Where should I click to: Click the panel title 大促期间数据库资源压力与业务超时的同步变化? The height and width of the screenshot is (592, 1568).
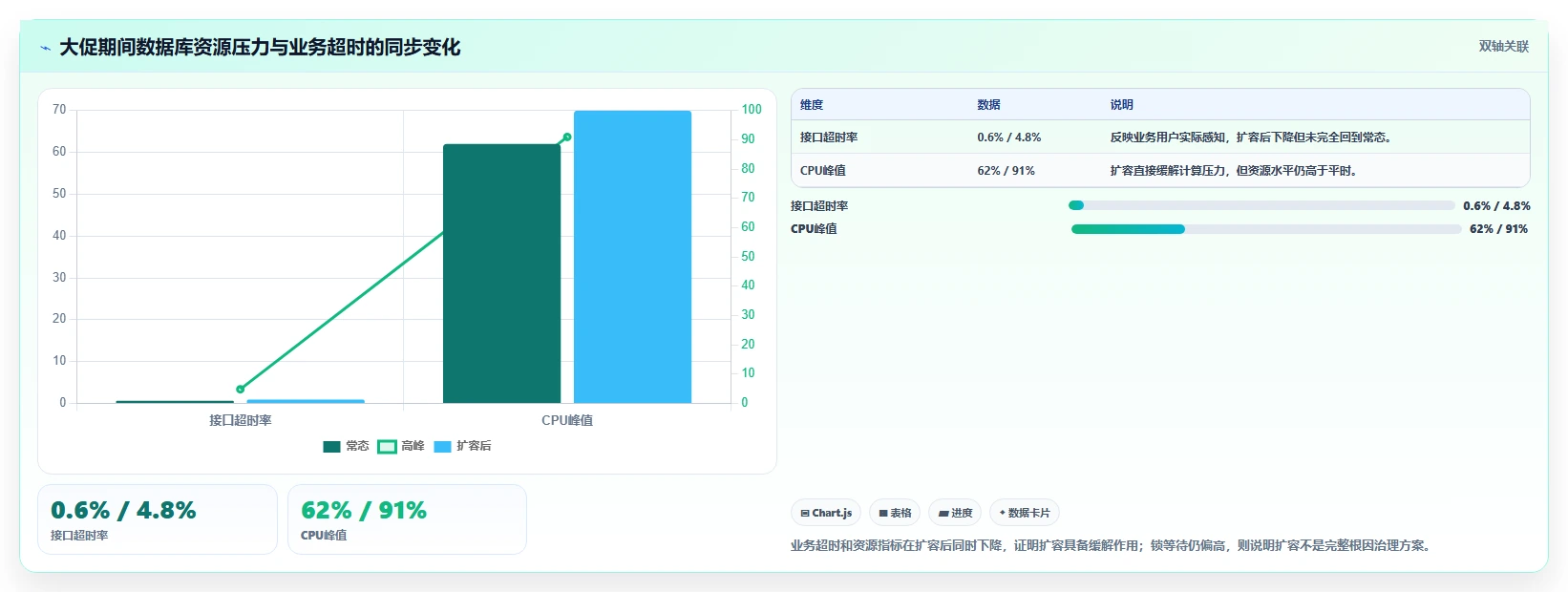pyautogui.click(x=260, y=47)
